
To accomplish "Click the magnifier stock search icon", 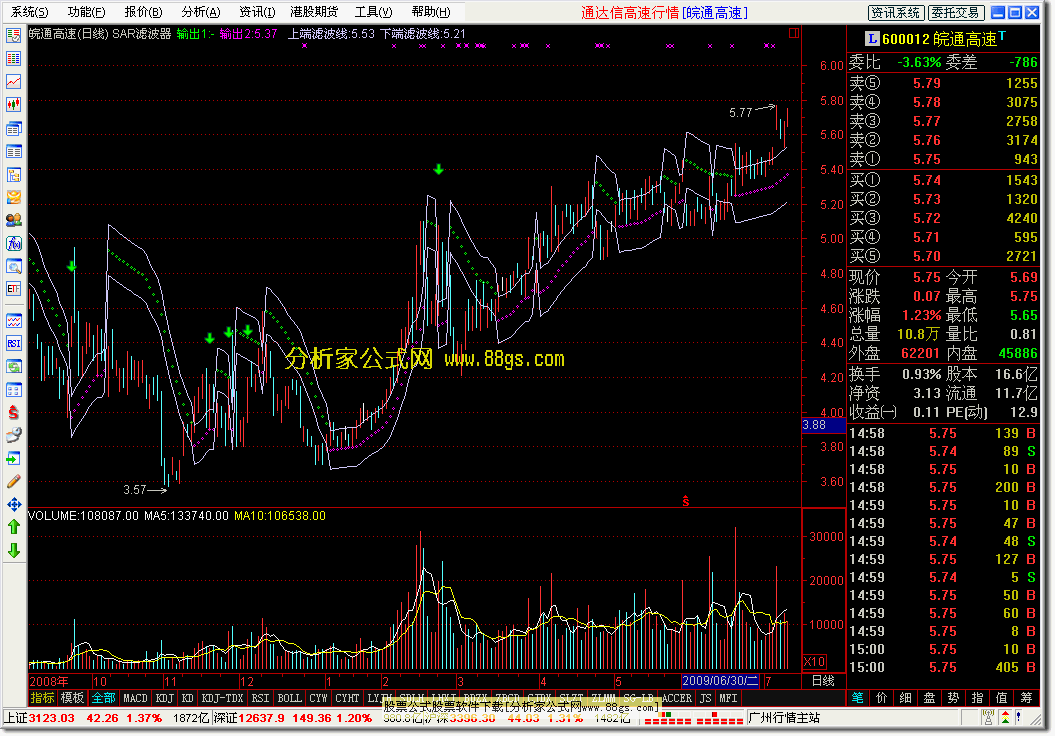I will coord(13,266).
